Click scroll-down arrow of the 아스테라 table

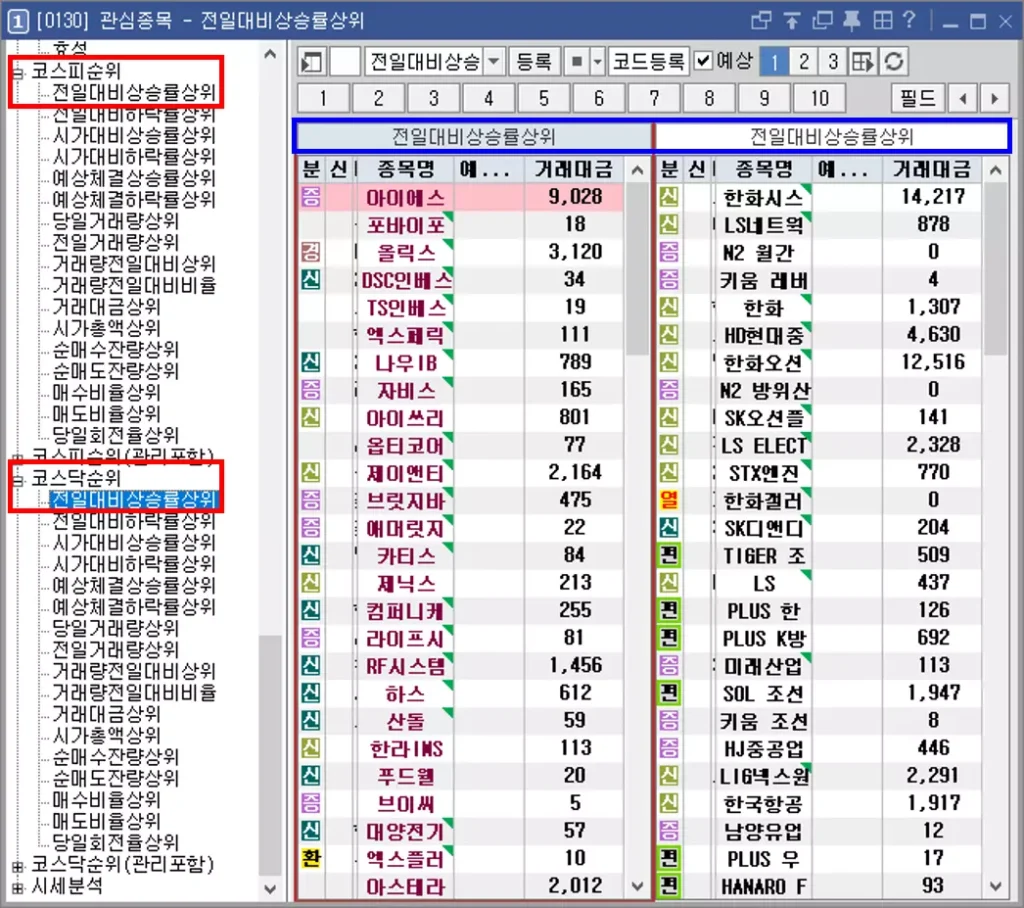coord(637,886)
